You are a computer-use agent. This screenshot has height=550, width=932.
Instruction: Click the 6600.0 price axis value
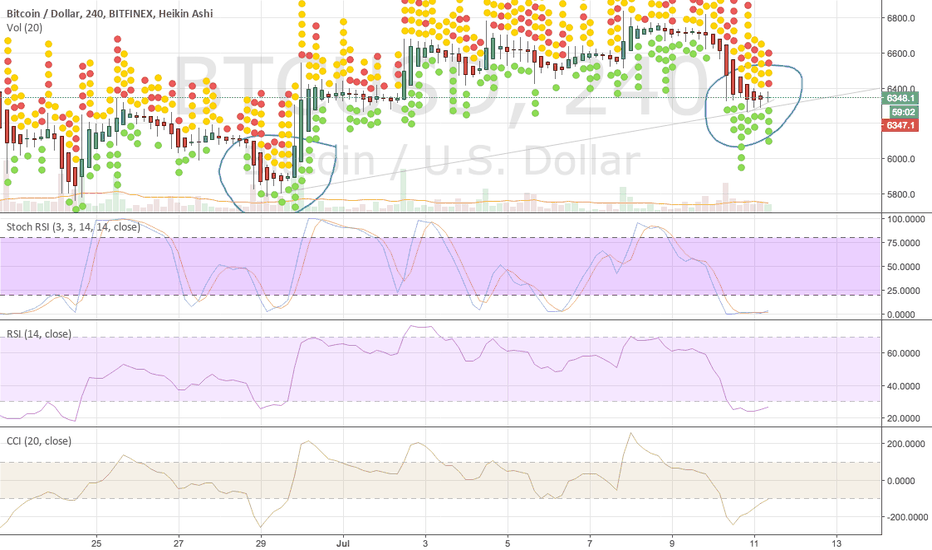coord(900,54)
